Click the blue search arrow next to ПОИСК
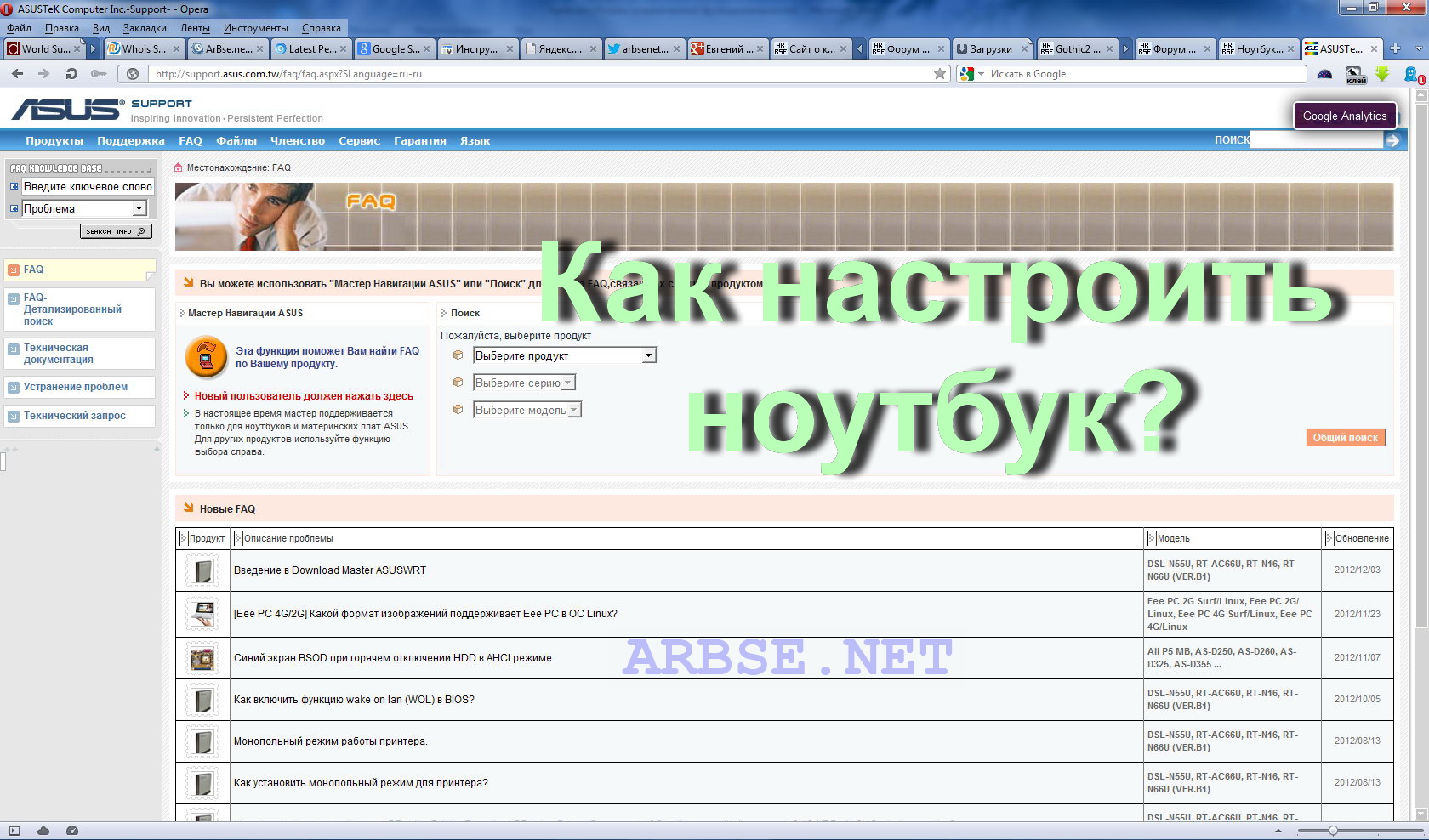This screenshot has width=1429, height=840. tap(1392, 140)
